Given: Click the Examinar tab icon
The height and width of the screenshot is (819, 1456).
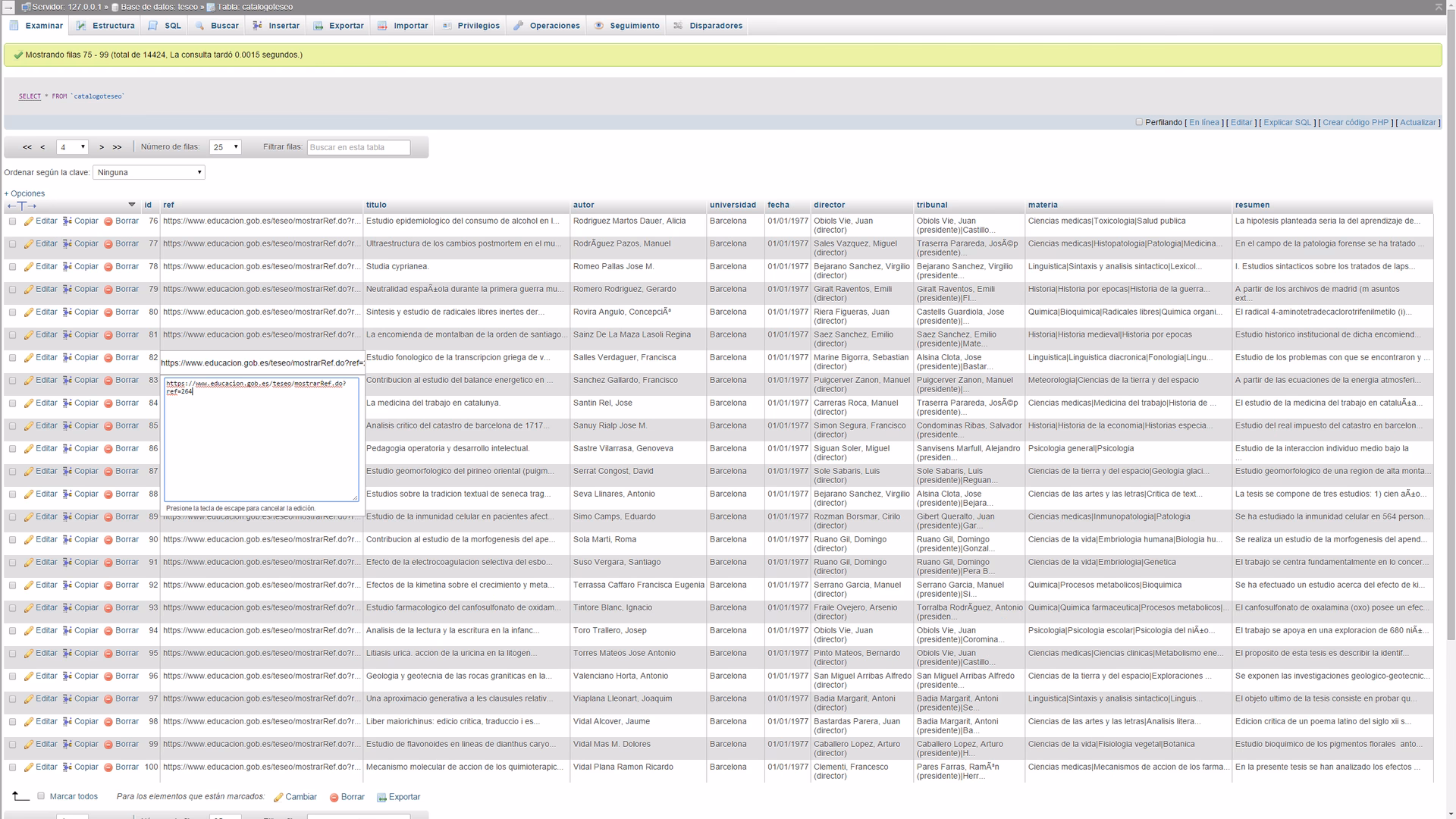Looking at the screenshot, I should point(14,25).
